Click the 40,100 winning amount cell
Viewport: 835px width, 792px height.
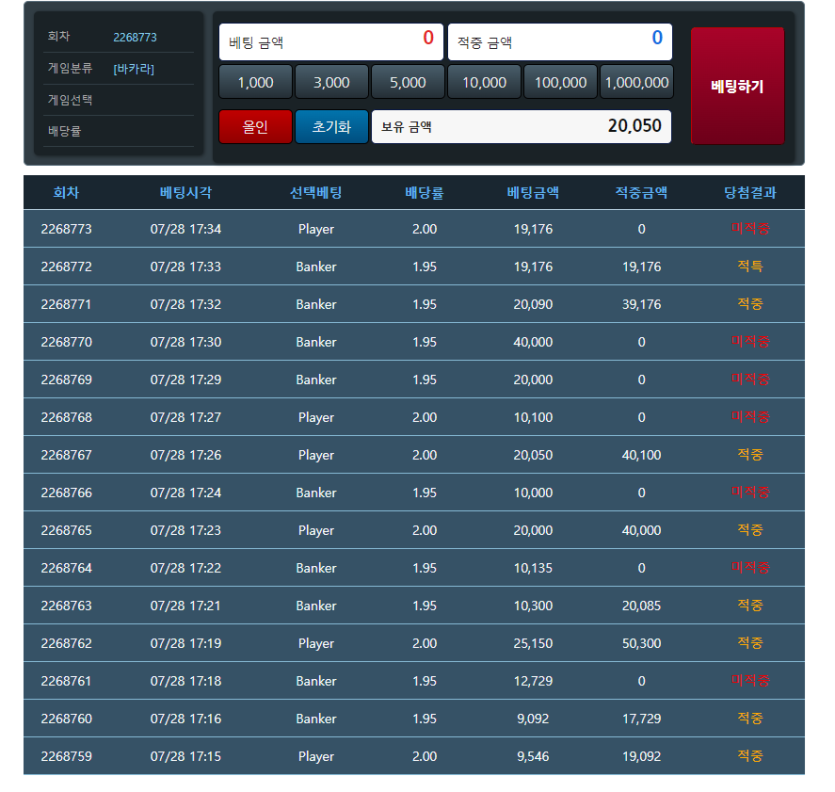642,455
